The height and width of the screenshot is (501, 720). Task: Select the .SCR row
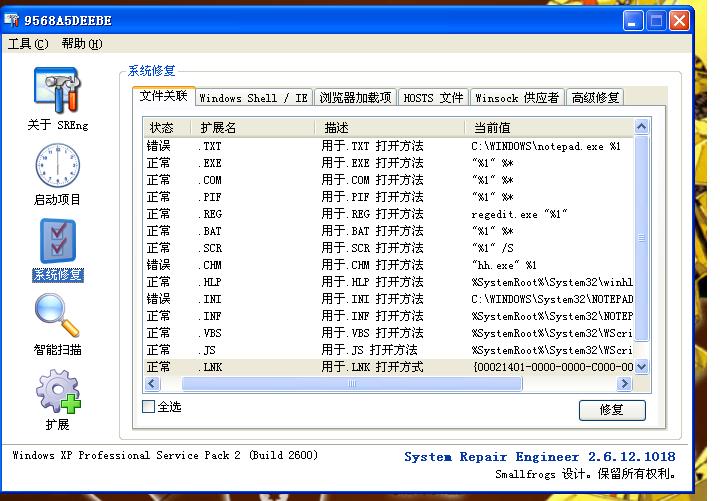(388, 248)
